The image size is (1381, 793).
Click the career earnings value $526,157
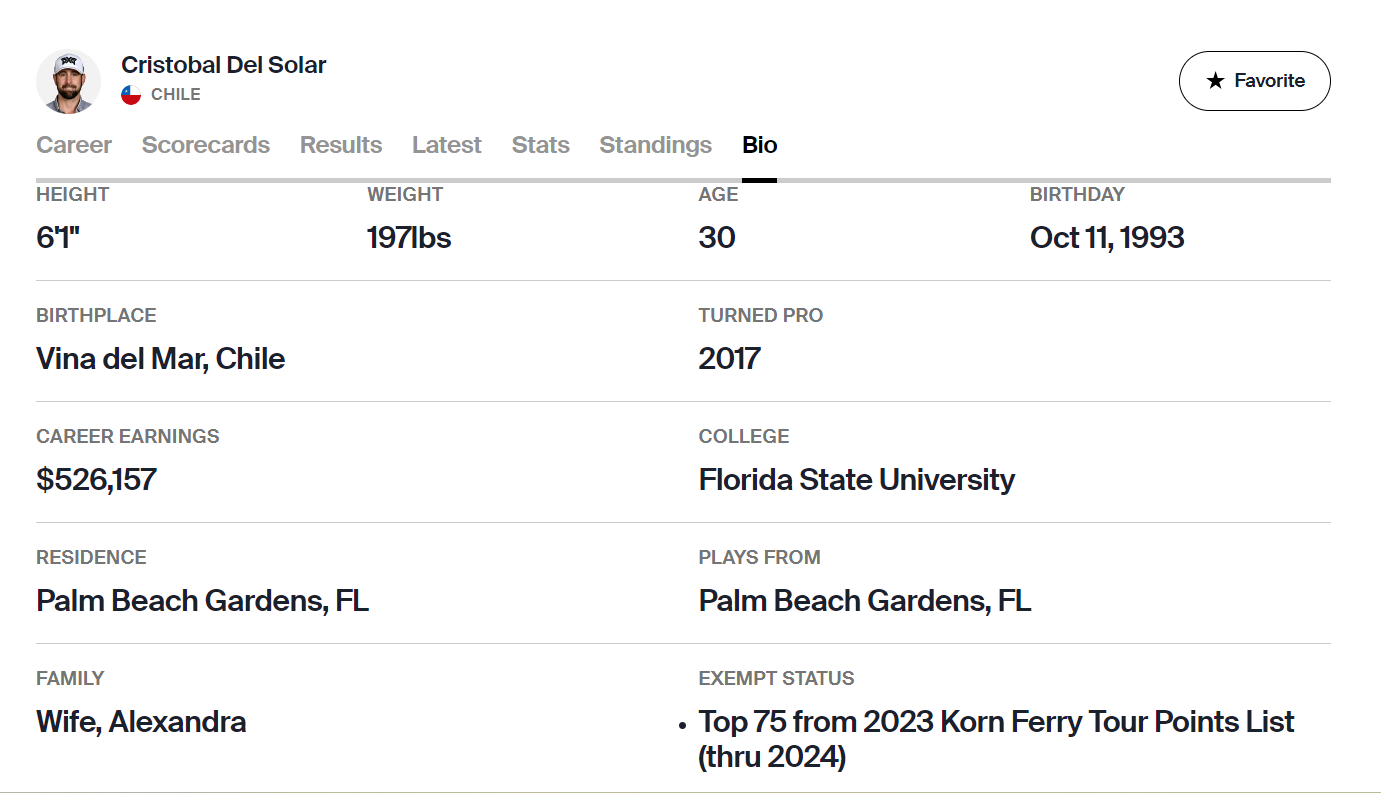tap(97, 479)
